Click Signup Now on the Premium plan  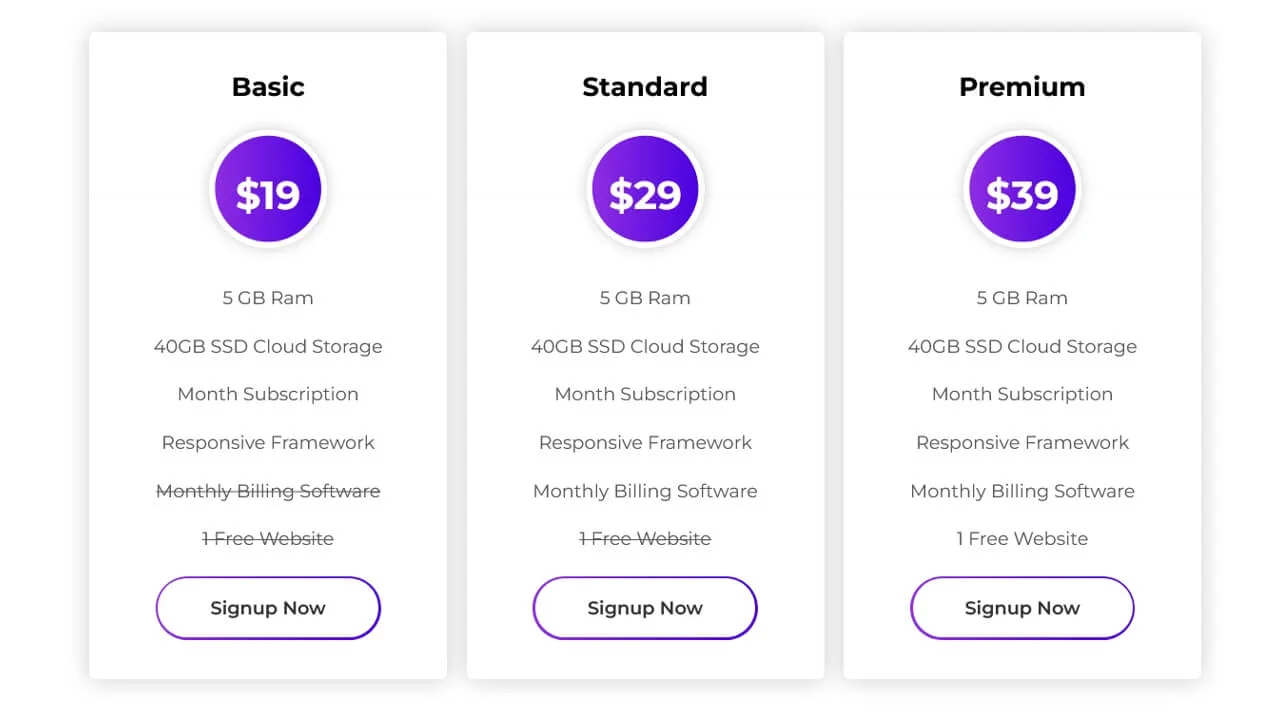pos(1021,608)
